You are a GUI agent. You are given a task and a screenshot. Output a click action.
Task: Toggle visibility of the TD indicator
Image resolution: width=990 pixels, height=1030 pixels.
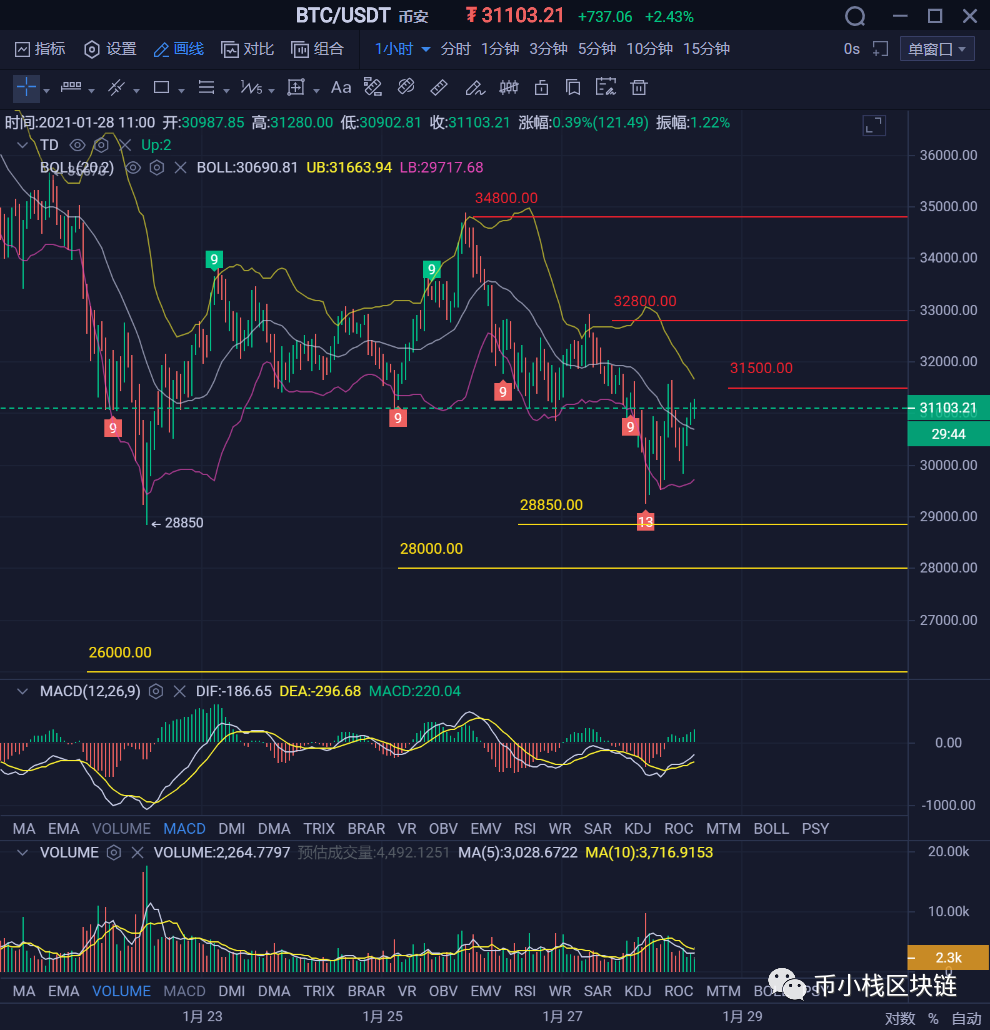point(77,145)
